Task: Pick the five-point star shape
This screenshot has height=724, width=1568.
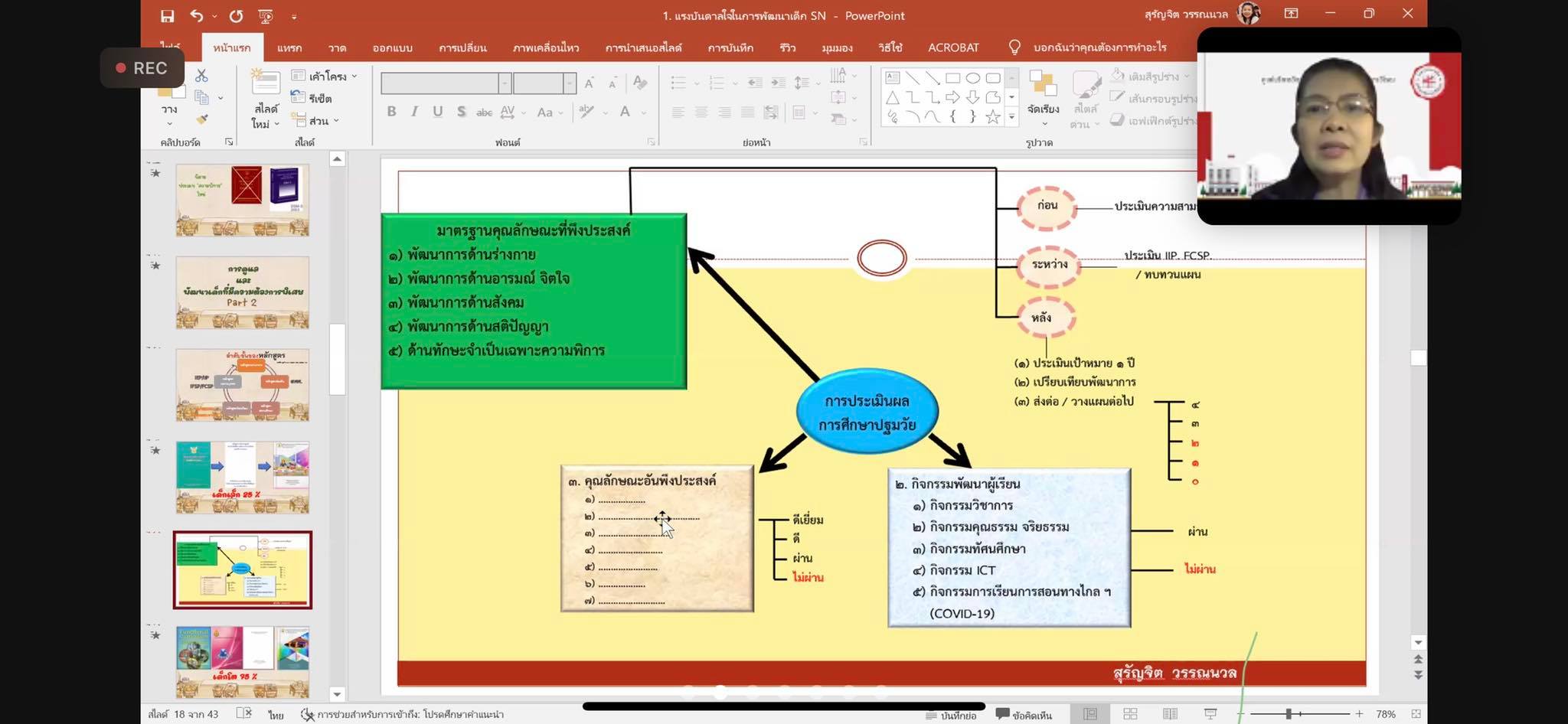Action: tap(993, 117)
